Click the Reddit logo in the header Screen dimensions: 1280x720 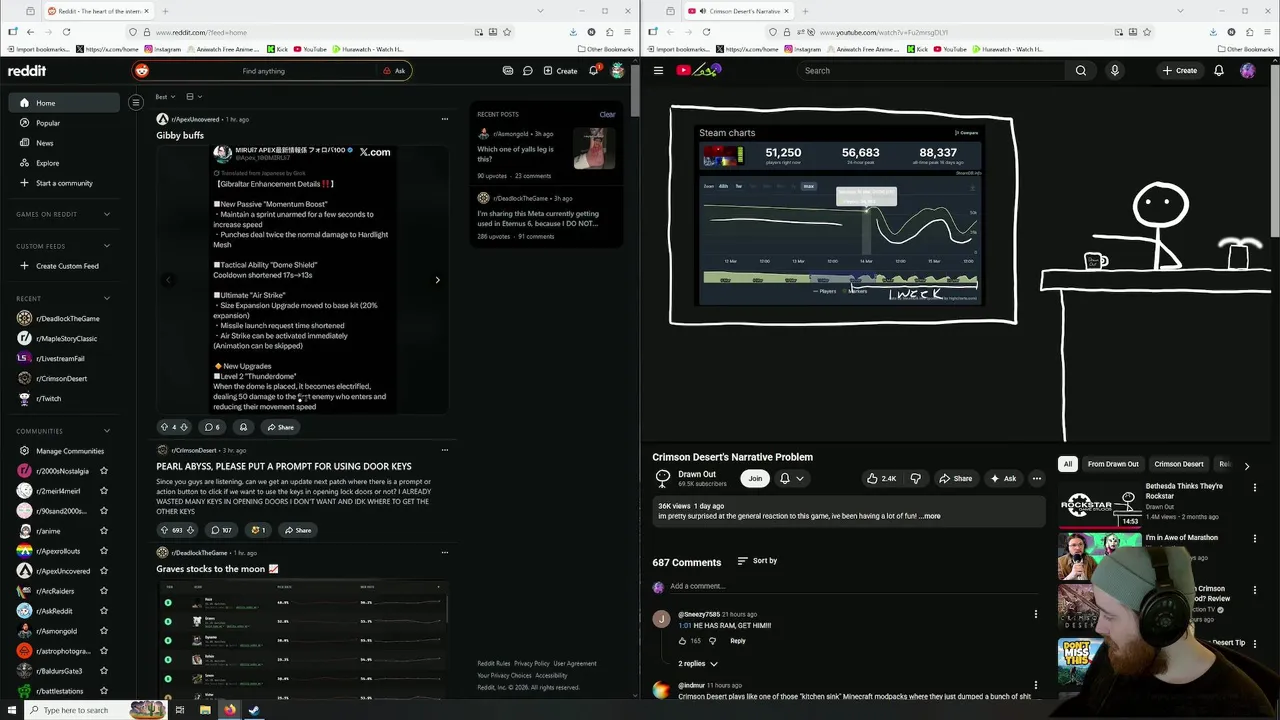pyautogui.click(x=27, y=71)
